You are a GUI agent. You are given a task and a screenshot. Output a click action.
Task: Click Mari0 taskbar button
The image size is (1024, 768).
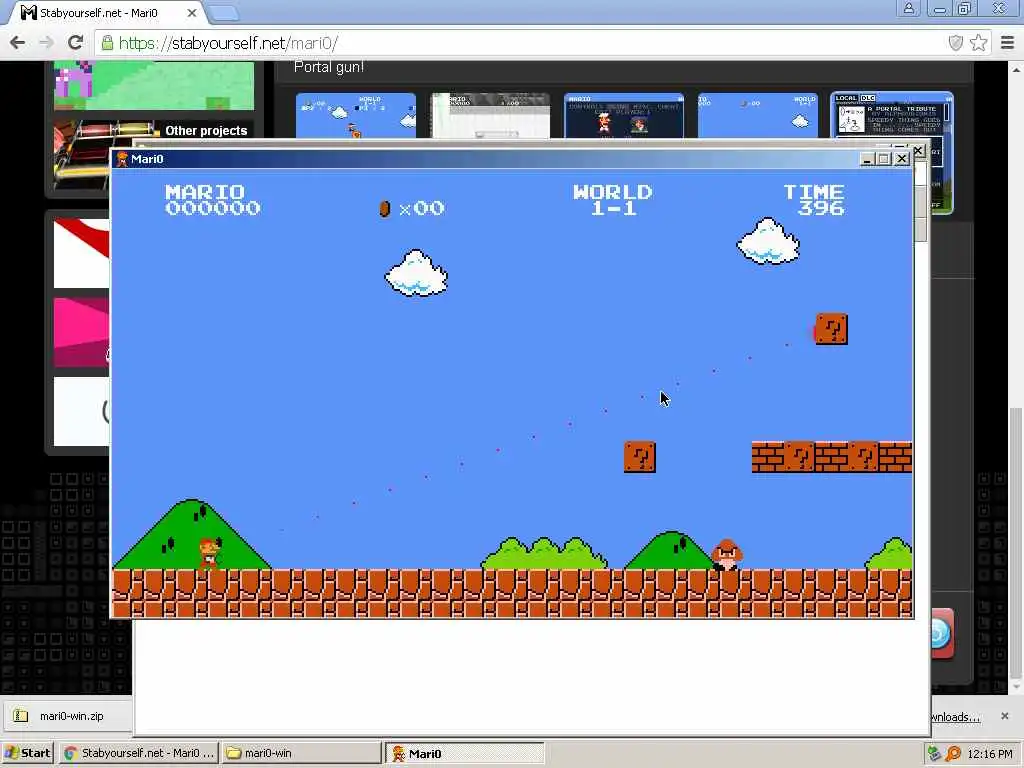click(464, 753)
